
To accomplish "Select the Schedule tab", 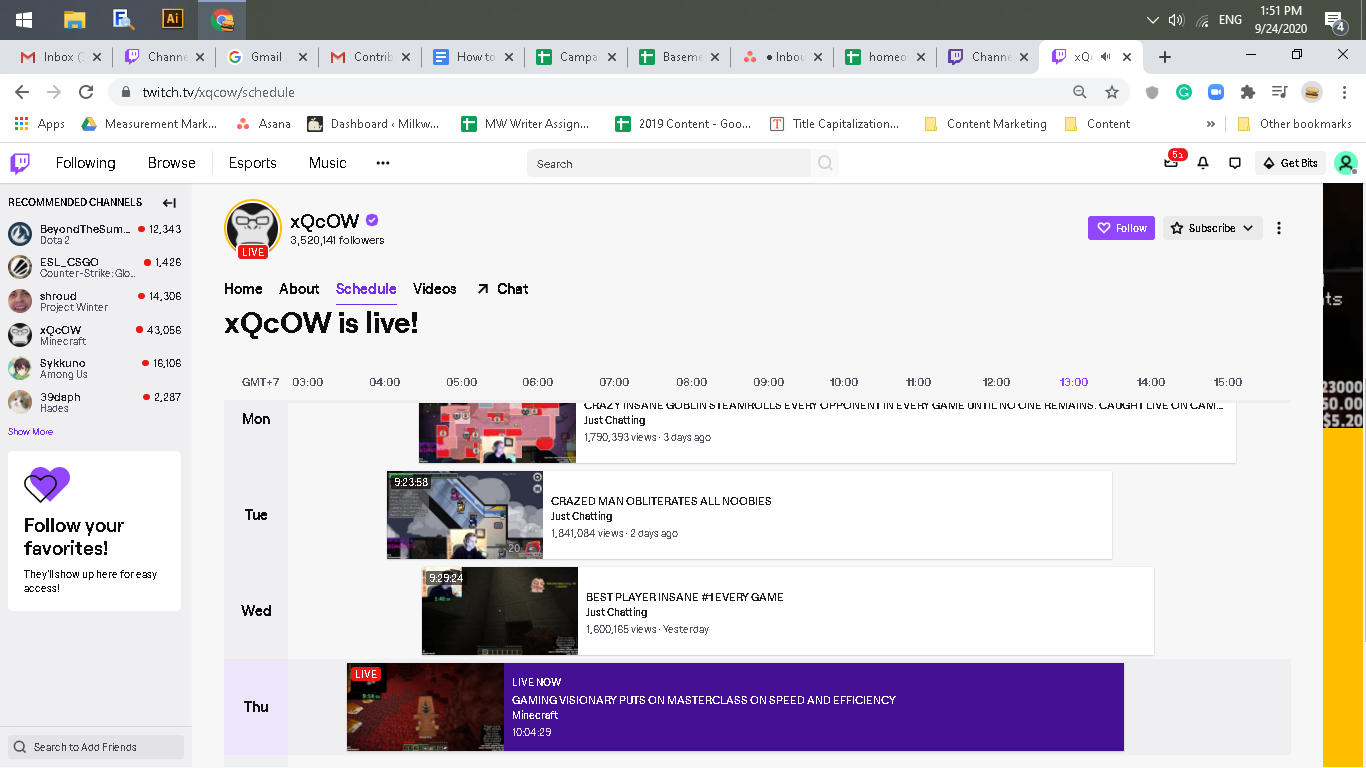I will [x=366, y=289].
